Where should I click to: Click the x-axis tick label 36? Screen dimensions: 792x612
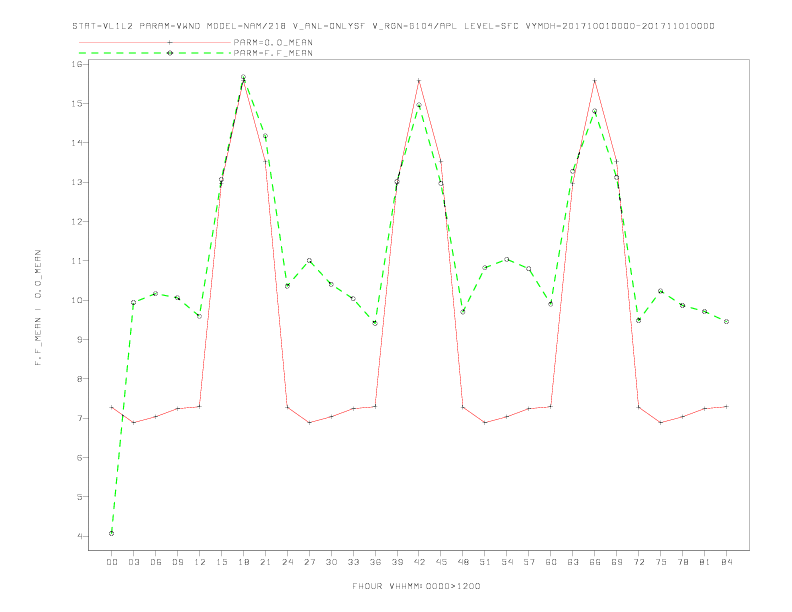(x=375, y=562)
